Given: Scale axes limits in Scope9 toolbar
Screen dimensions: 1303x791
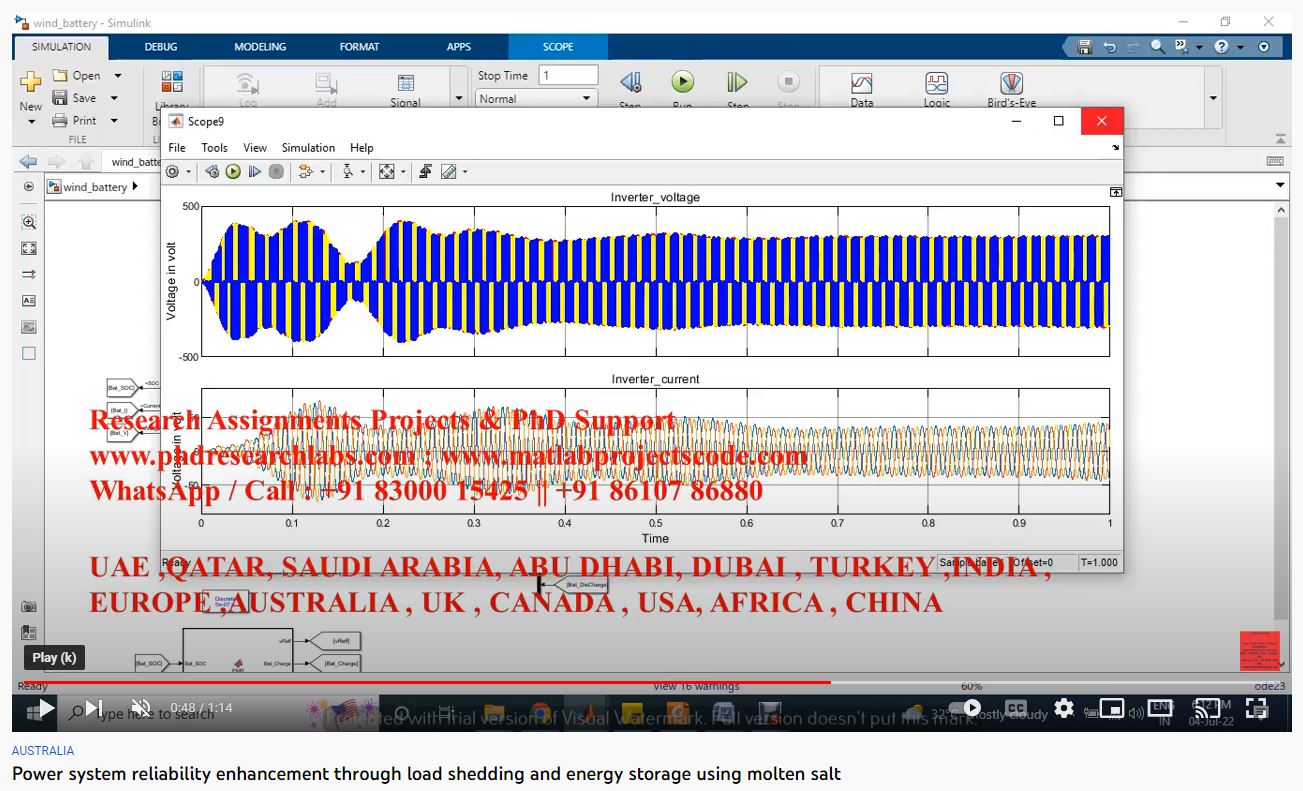Looking at the screenshot, I should [387, 172].
